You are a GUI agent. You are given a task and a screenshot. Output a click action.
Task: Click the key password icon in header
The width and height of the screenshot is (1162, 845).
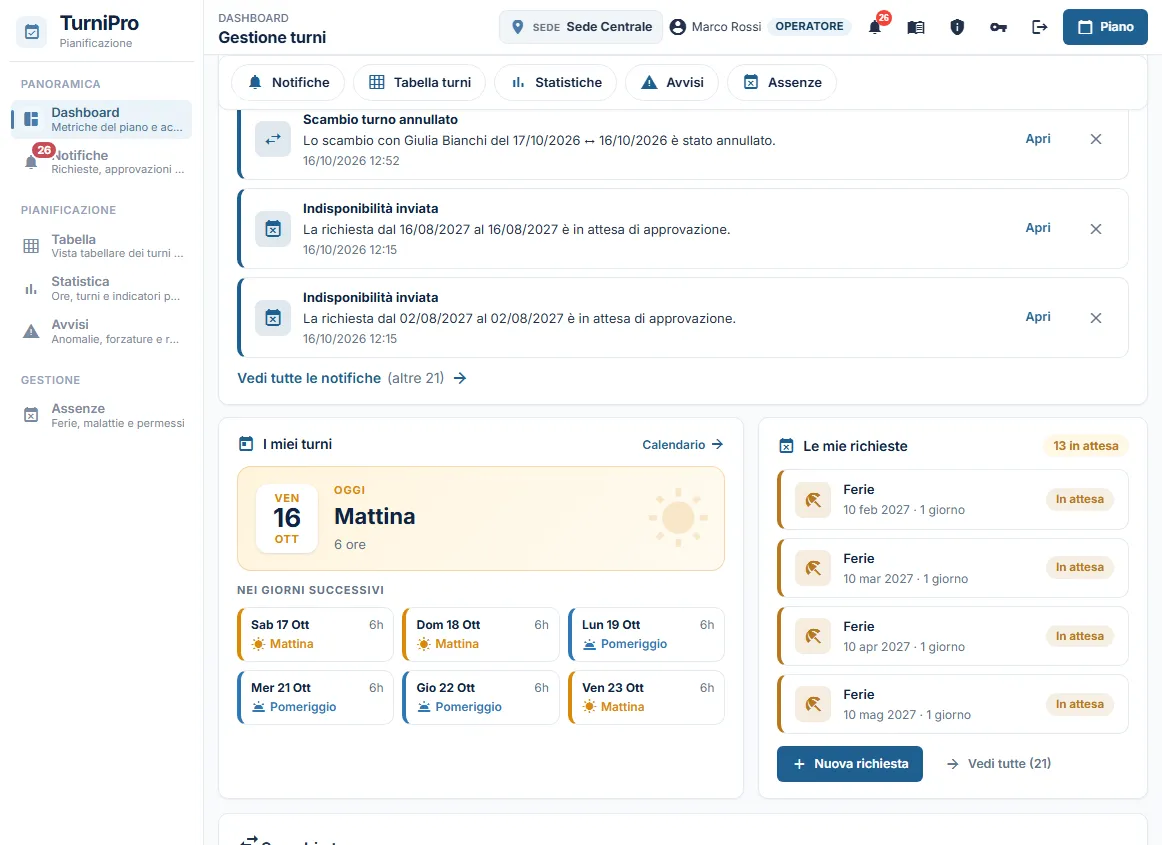point(998,27)
